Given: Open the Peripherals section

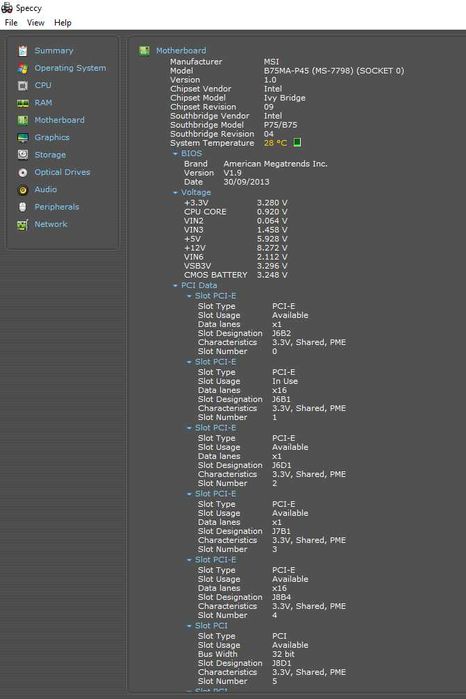Looking at the screenshot, I should [x=57, y=207].
